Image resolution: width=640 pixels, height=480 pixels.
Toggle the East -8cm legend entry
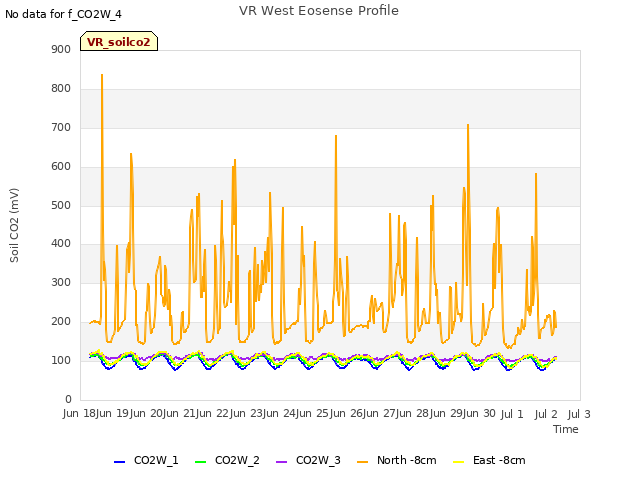(x=489, y=460)
